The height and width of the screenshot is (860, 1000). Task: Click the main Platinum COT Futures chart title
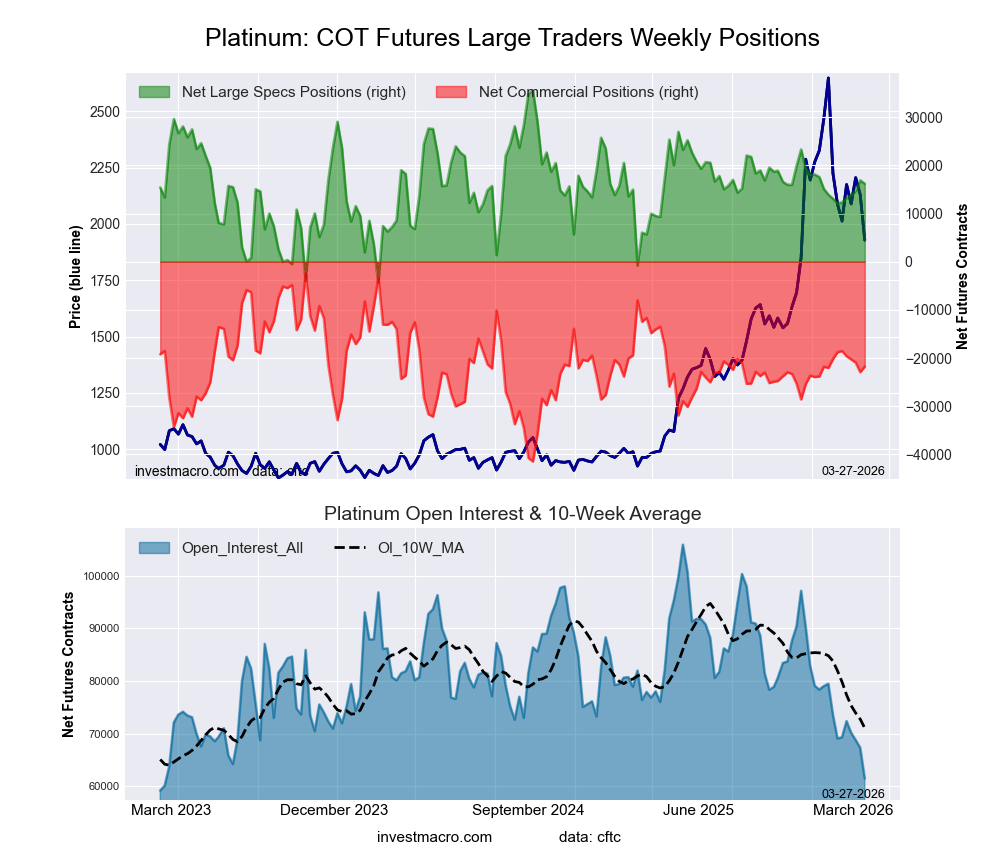[x=512, y=38]
